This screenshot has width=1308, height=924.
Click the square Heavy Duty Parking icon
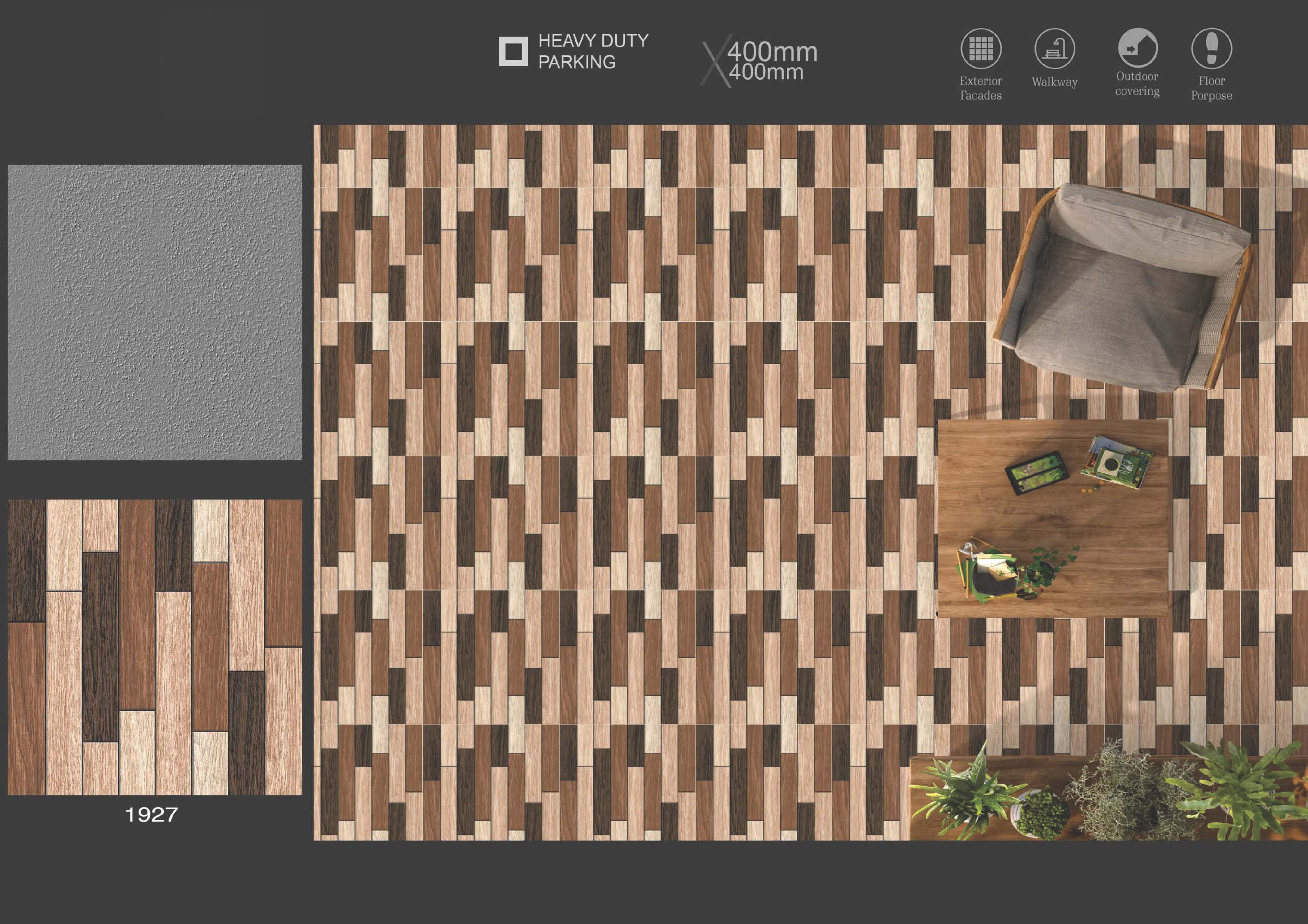(x=513, y=52)
